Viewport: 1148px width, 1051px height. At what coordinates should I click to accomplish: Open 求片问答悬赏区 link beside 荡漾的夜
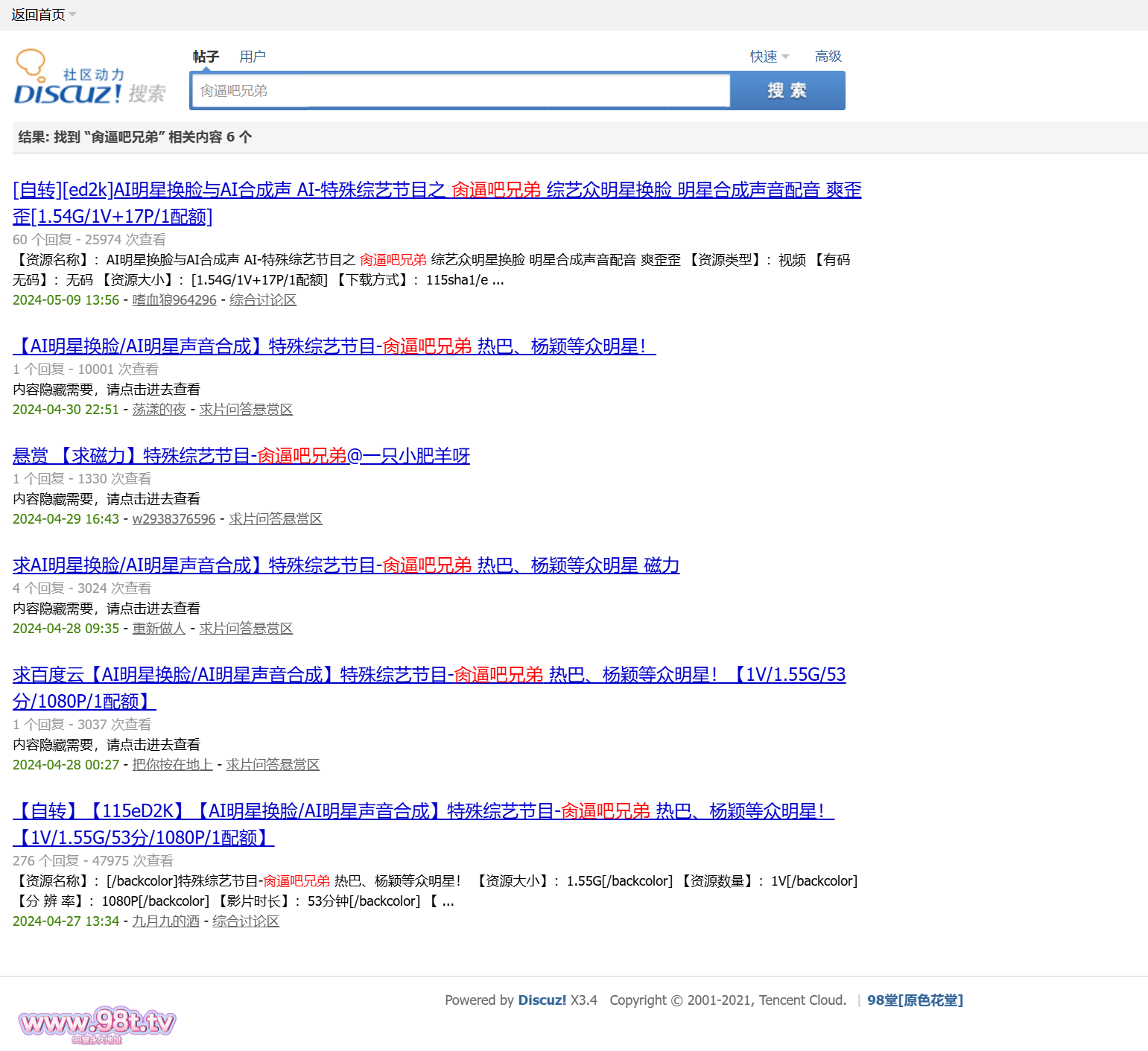pos(246,410)
